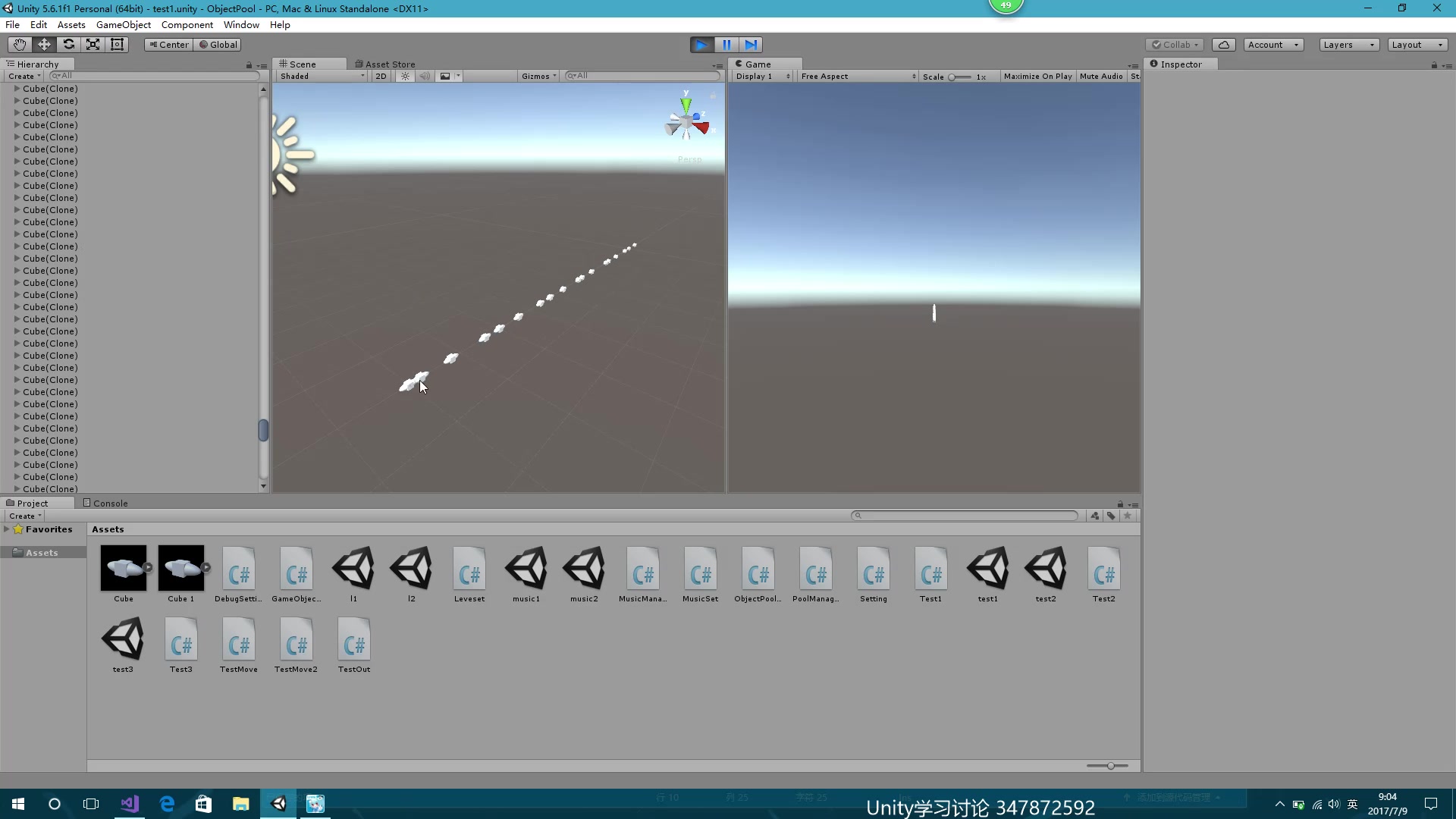Enable 2D view in the Scene toolbar
1456x819 pixels.
click(381, 76)
